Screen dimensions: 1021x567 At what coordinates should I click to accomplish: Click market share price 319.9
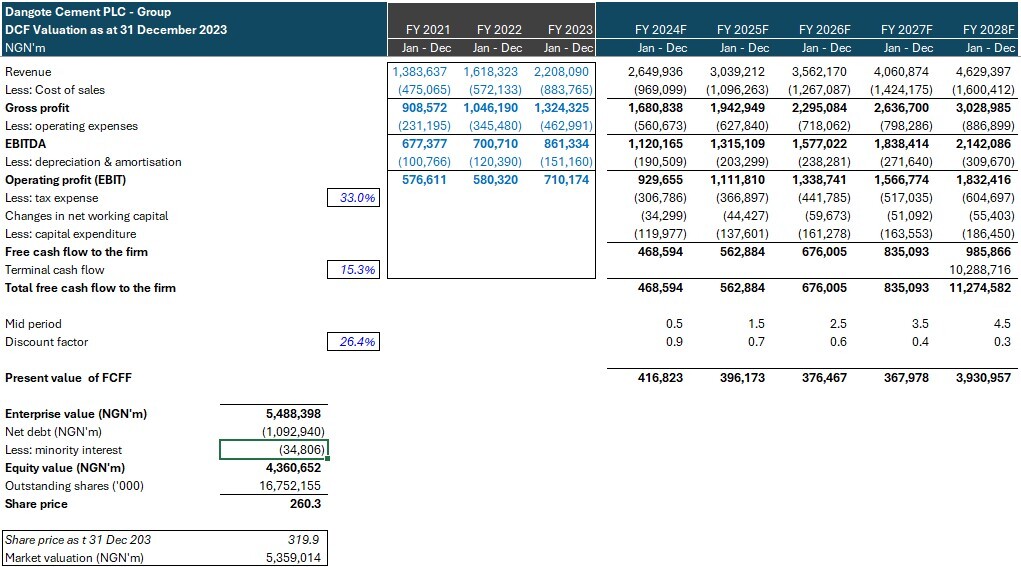click(x=303, y=540)
